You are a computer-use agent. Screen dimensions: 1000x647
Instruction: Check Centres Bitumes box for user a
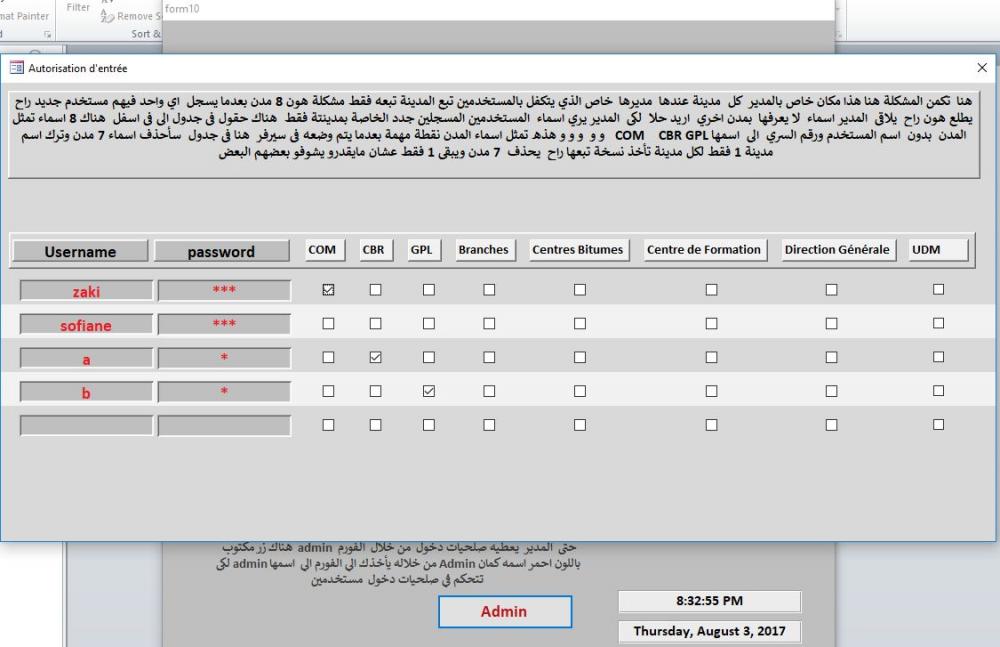[x=579, y=358]
